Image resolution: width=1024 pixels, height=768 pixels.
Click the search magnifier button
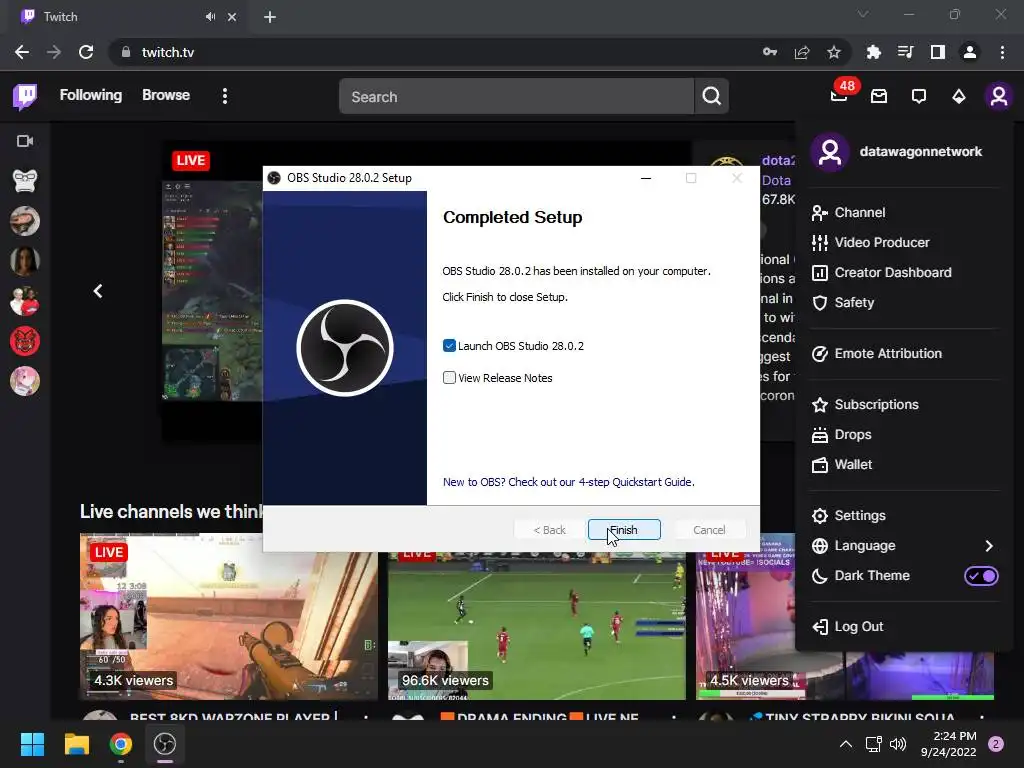click(x=711, y=97)
